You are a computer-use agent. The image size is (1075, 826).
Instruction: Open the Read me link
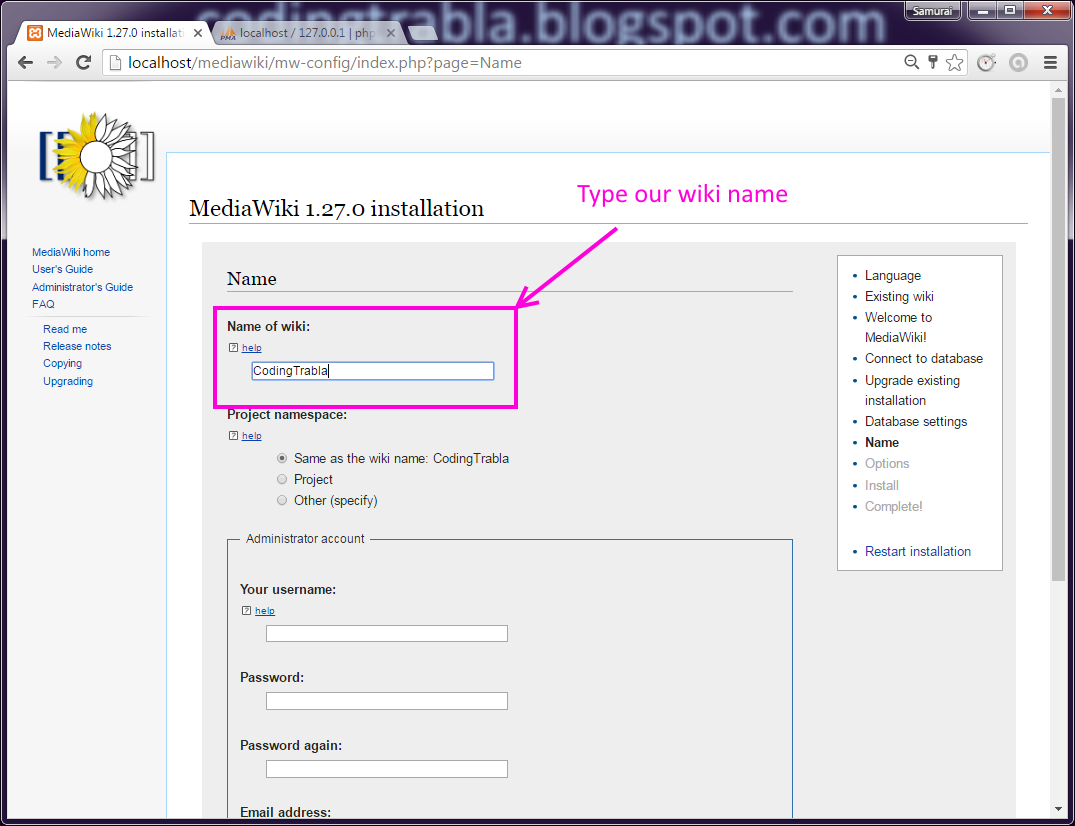65,329
